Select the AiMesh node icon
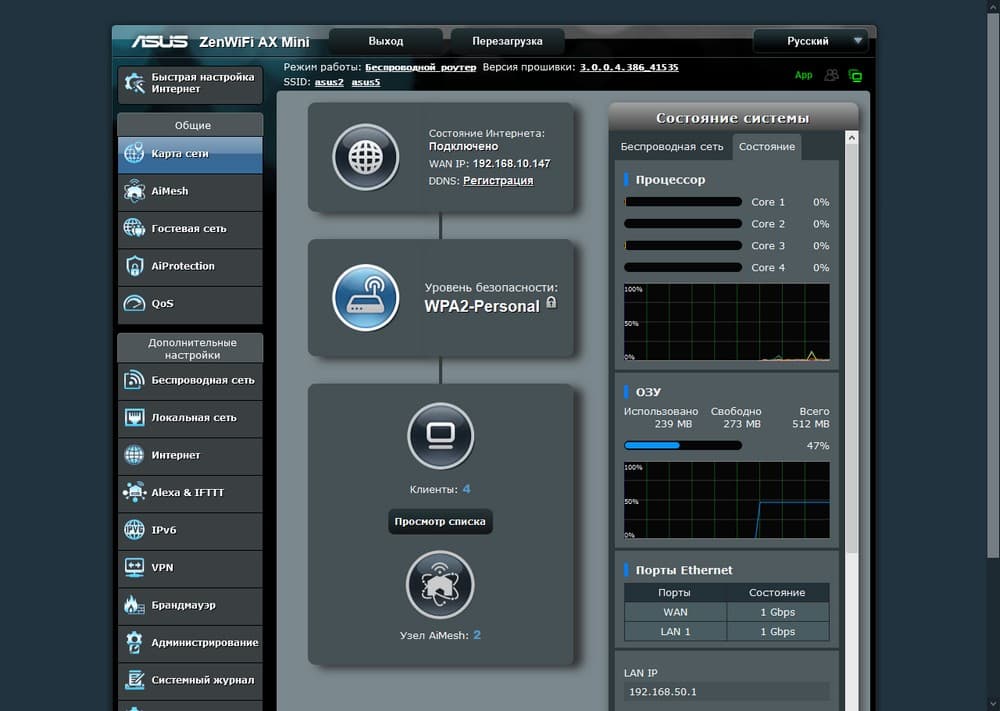Image resolution: width=1000 pixels, height=711 pixels. (x=440, y=585)
